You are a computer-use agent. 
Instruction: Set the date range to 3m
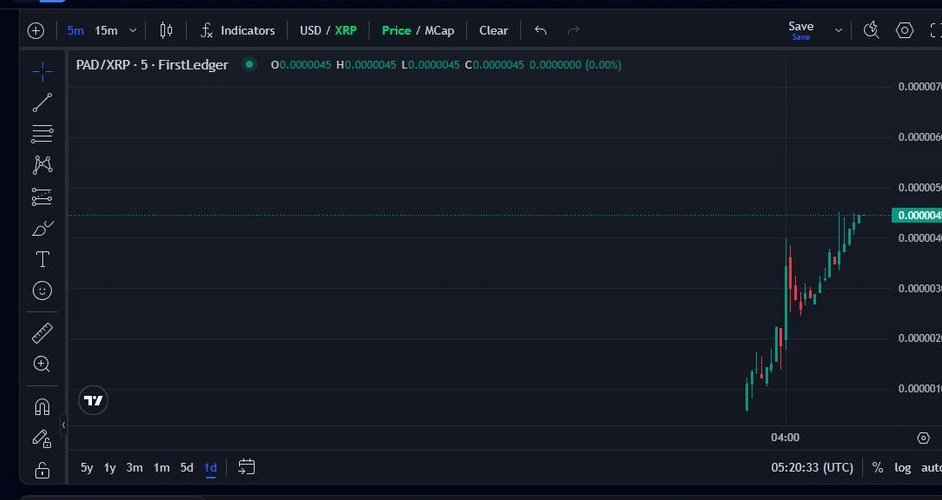click(x=135, y=468)
